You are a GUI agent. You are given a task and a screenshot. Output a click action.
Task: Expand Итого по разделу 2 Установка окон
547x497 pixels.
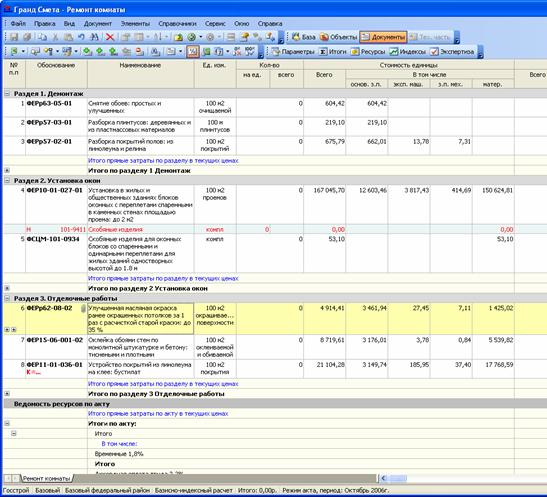(x=7, y=288)
